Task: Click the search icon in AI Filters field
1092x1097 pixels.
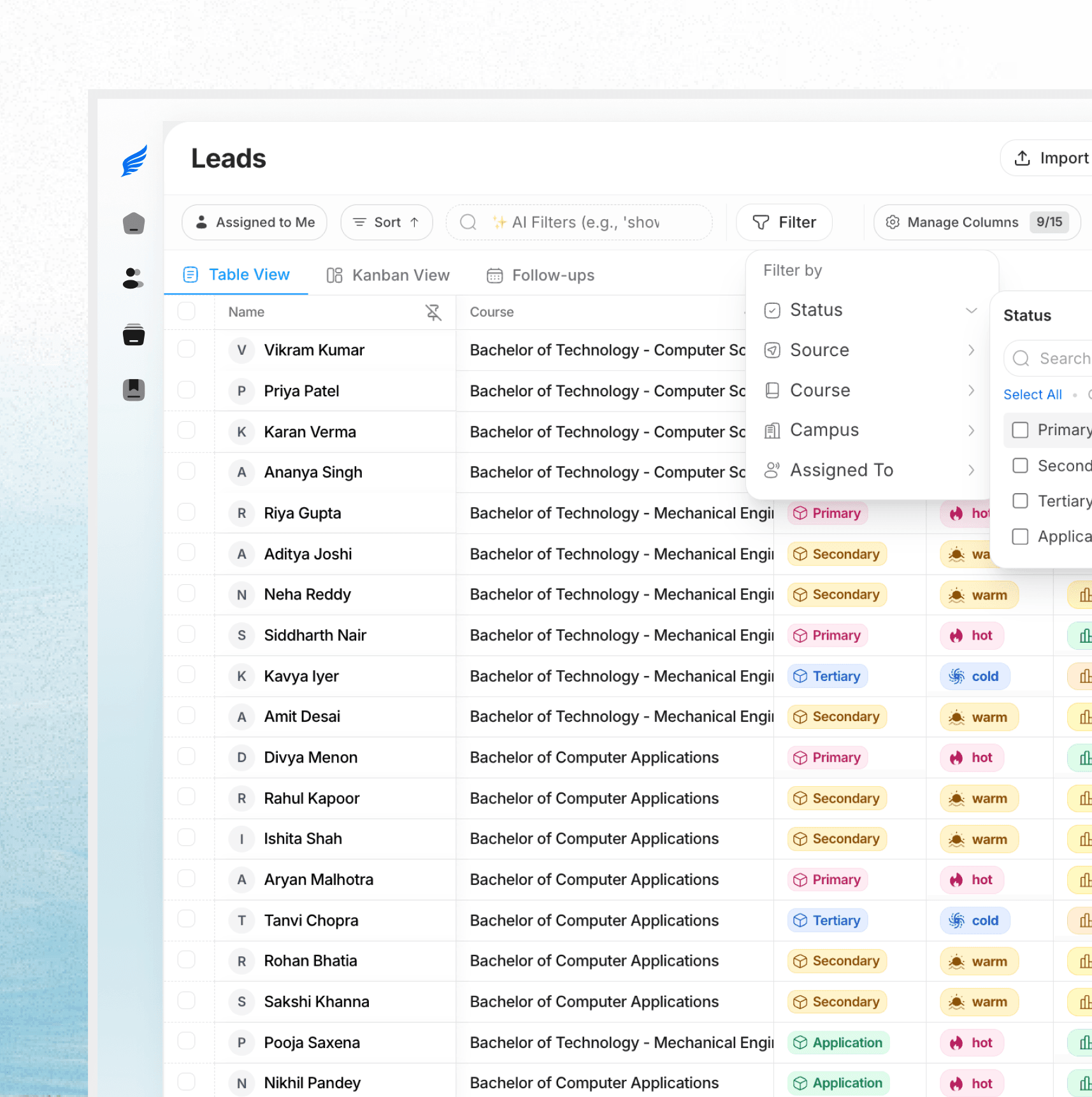Action: [x=468, y=222]
